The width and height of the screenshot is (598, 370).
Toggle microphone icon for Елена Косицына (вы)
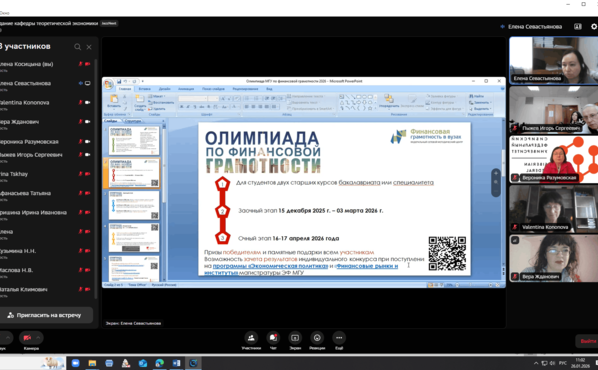pyautogui.click(x=80, y=64)
